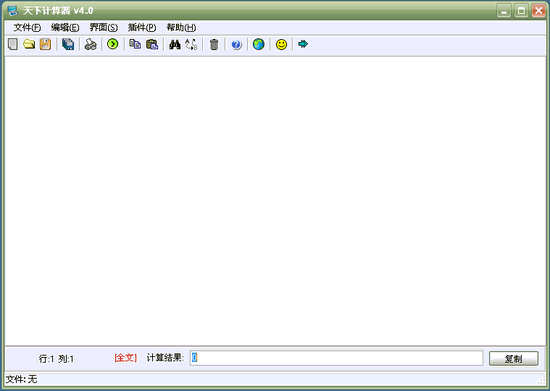This screenshot has width=550, height=391.
Task: Focus the 计算结果 result field
Action: (336, 358)
